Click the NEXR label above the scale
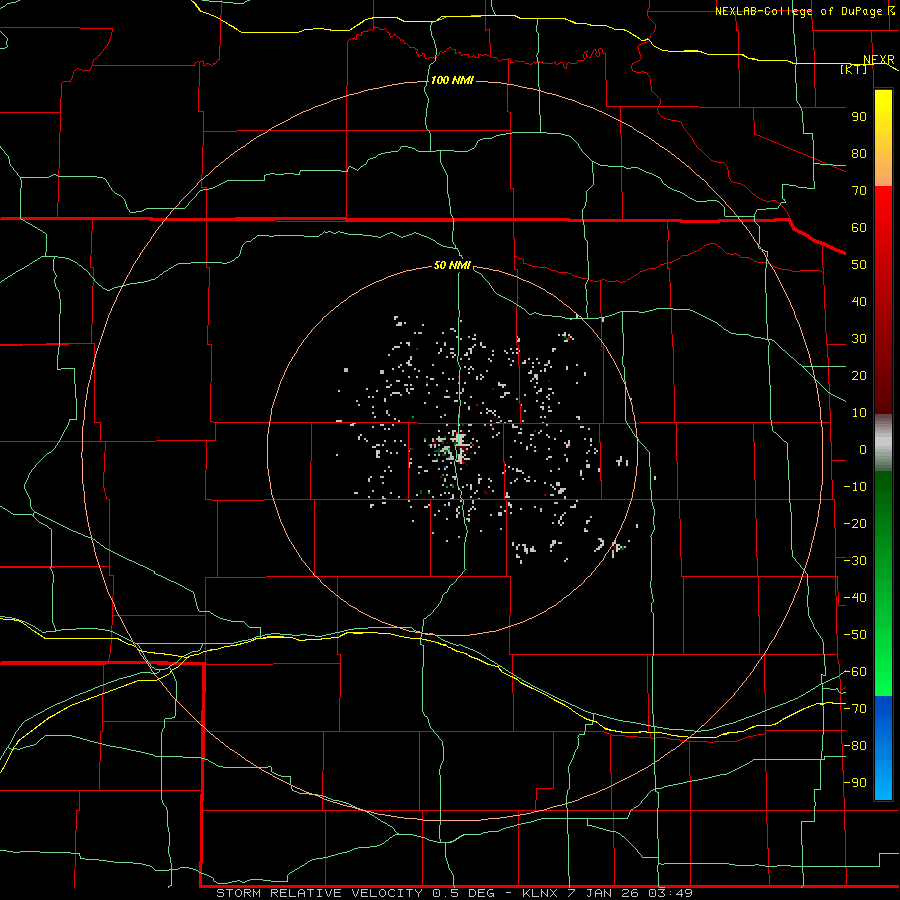This screenshot has width=900, height=900. [x=879, y=60]
